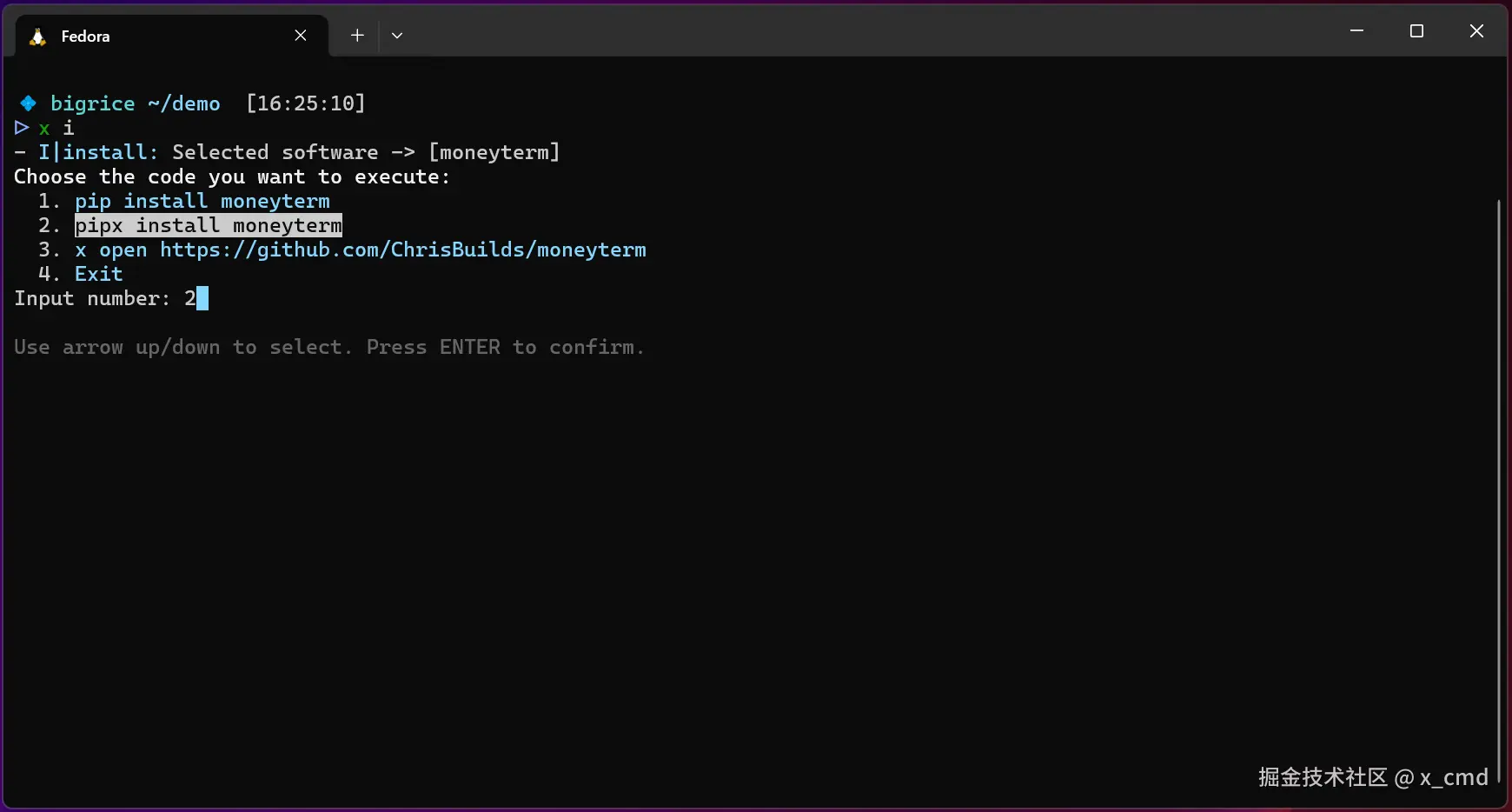The width and height of the screenshot is (1512, 812).
Task: Expand the terminal profile dropdown
Action: [397, 36]
